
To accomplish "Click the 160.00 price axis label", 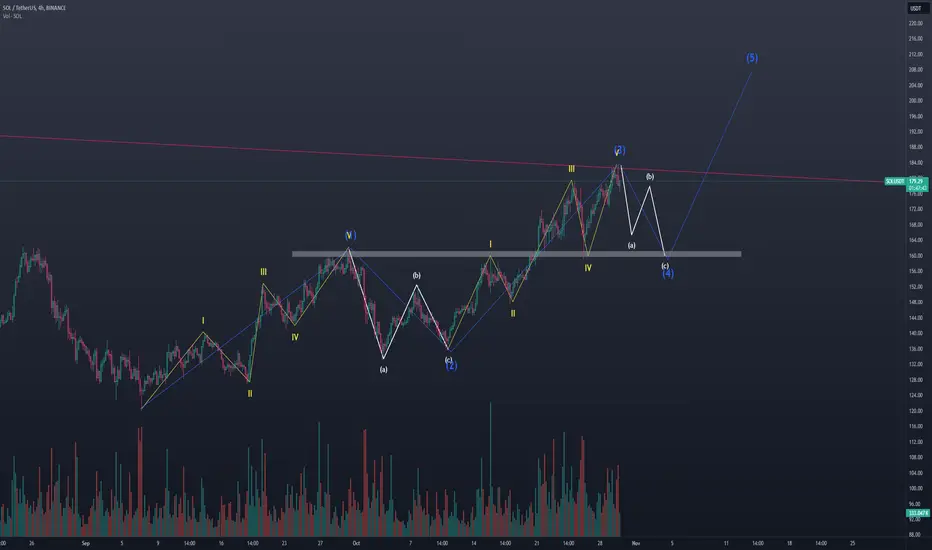I will (x=915, y=256).
